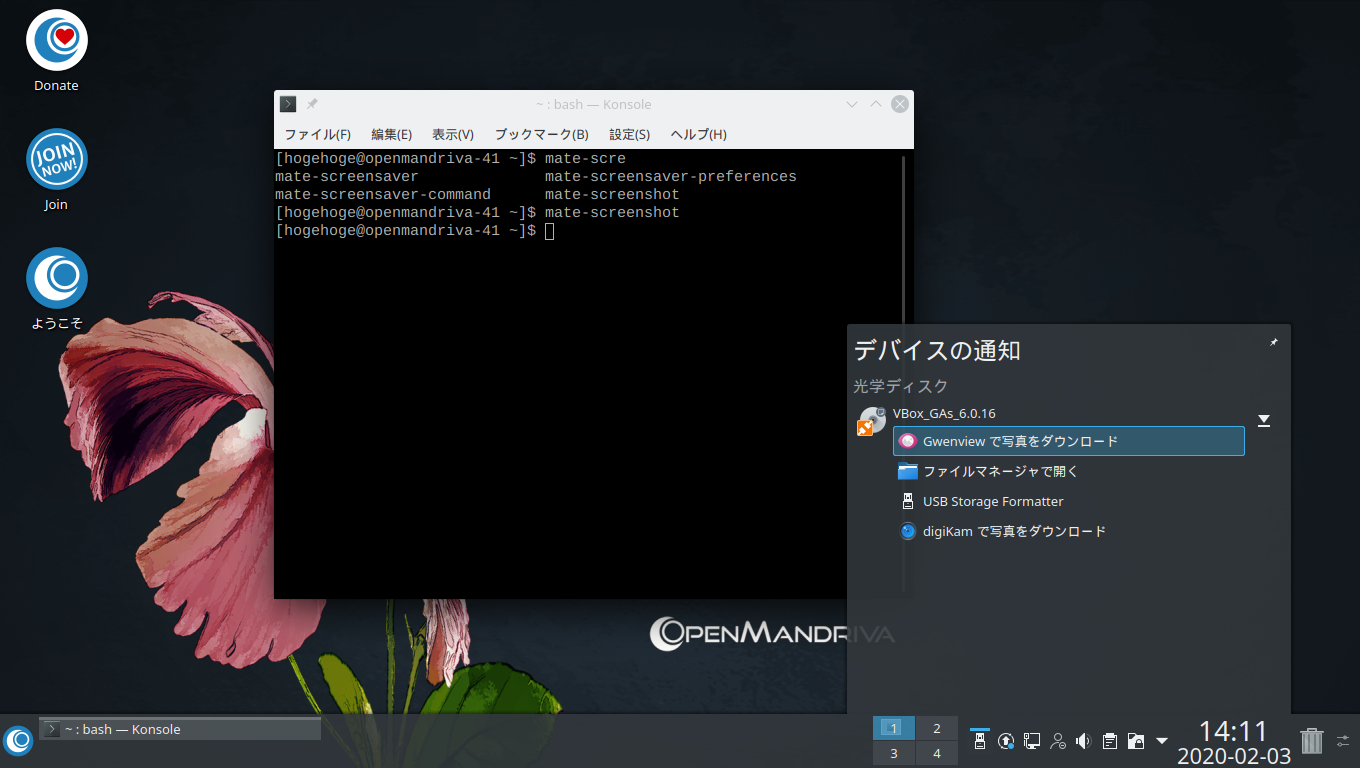Click in the Konsole terminal prompt area
This screenshot has height=768, width=1360.
(x=549, y=231)
